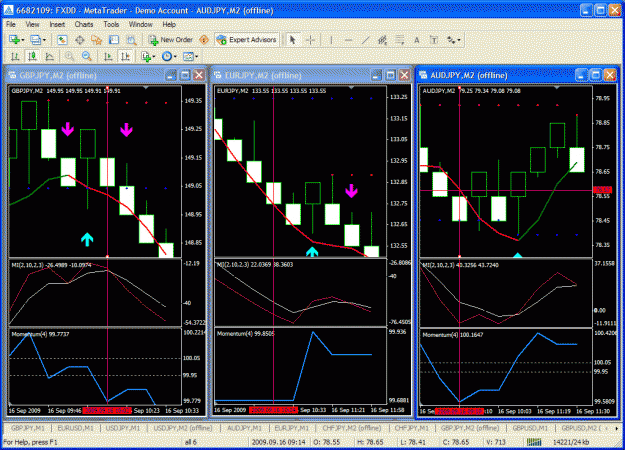Open the Profiles toolbar icon
Screen dimensions: 625x450
point(35,40)
